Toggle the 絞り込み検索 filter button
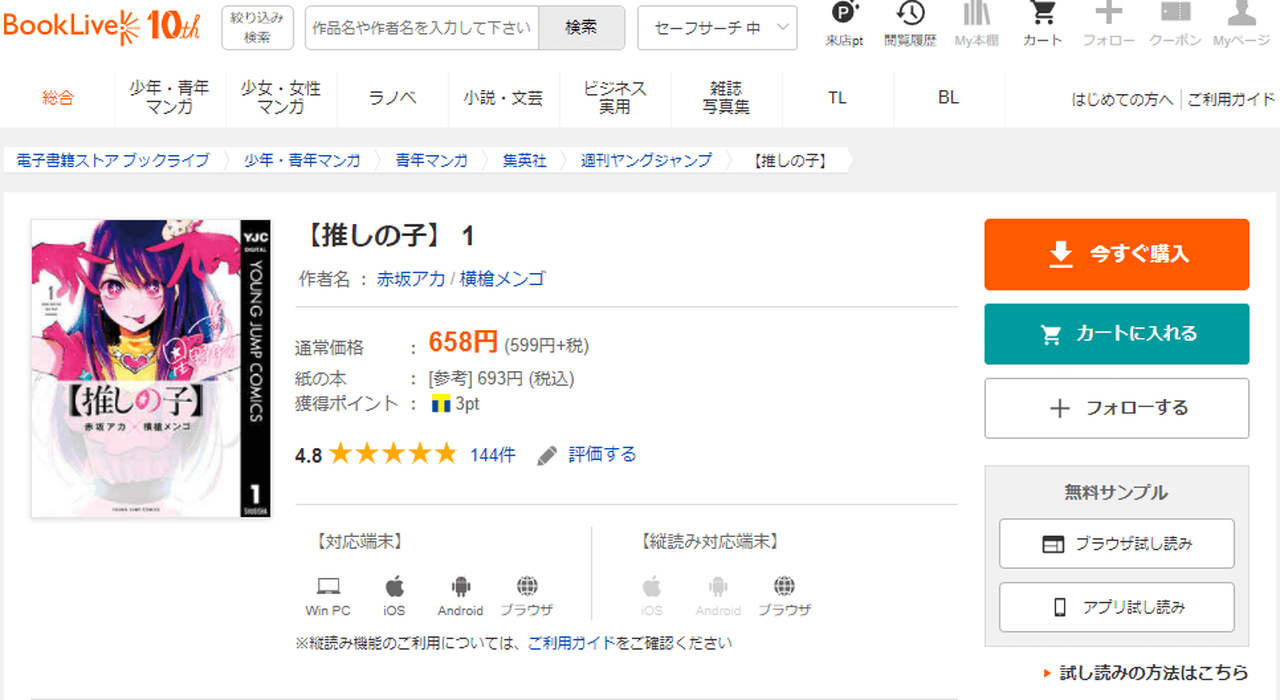1280x700 pixels. [x=257, y=28]
